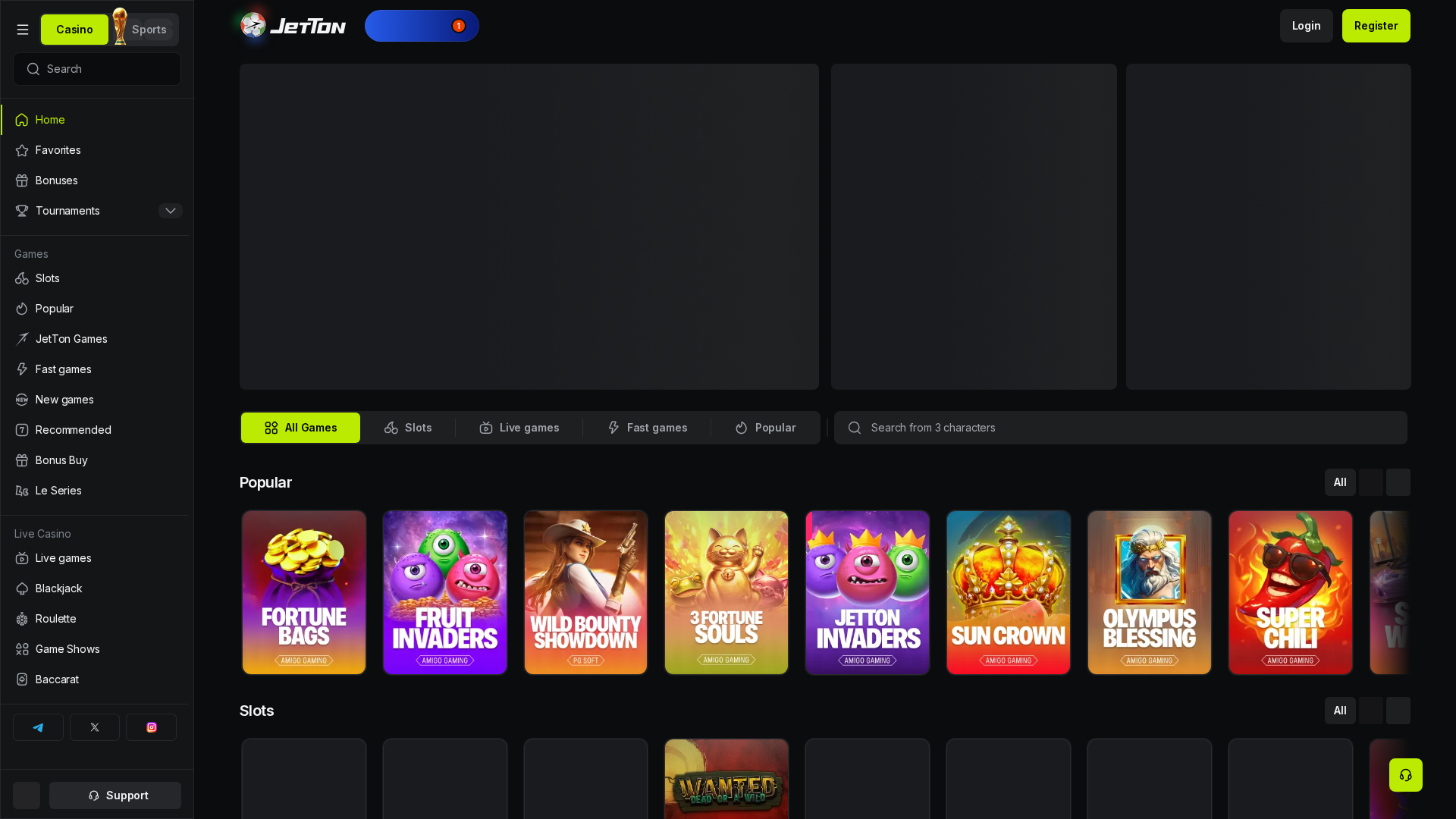1456x819 pixels.
Task: Open JetTon Games in the sidebar
Action: coord(96,339)
